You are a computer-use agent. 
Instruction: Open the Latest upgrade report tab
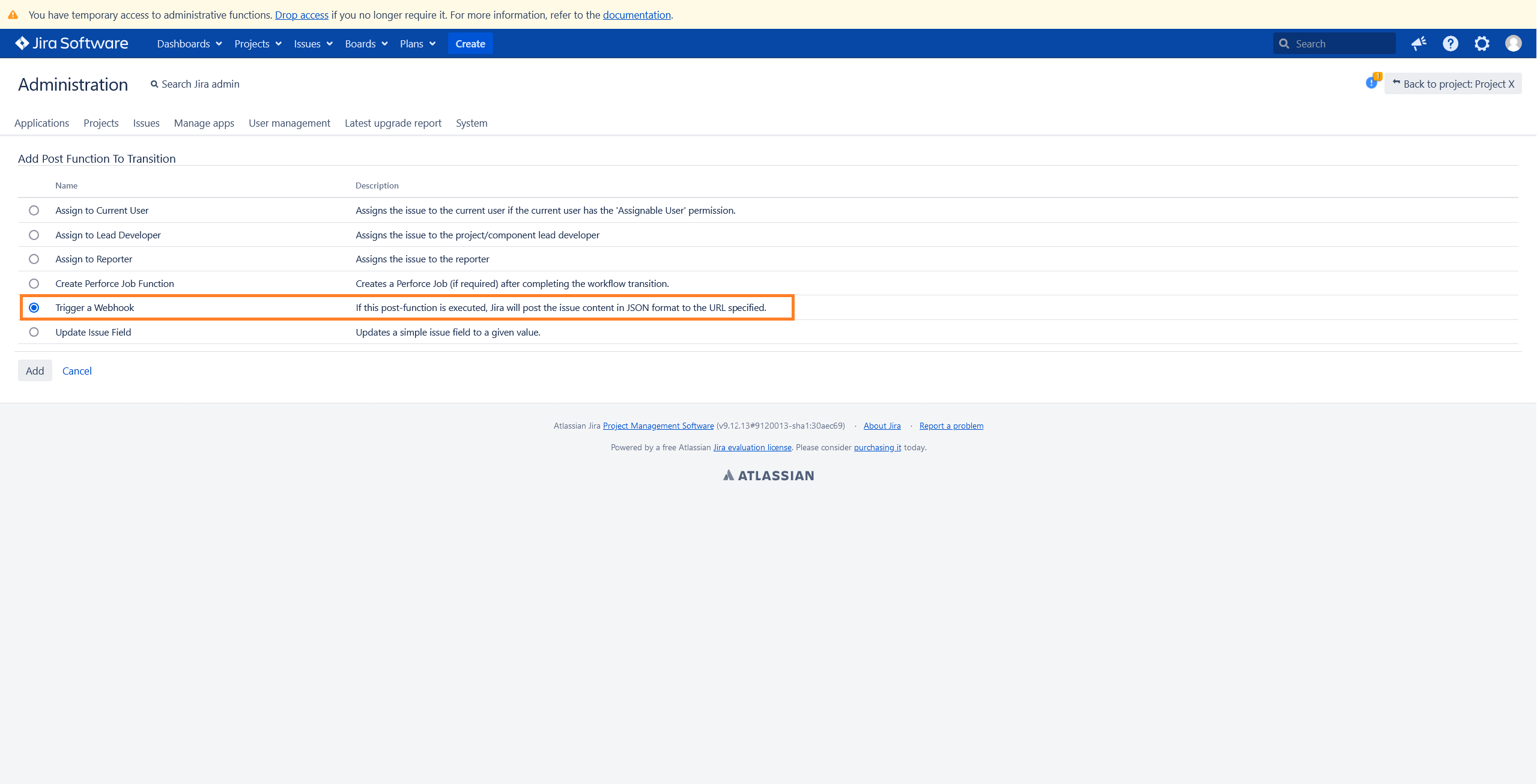coord(393,123)
